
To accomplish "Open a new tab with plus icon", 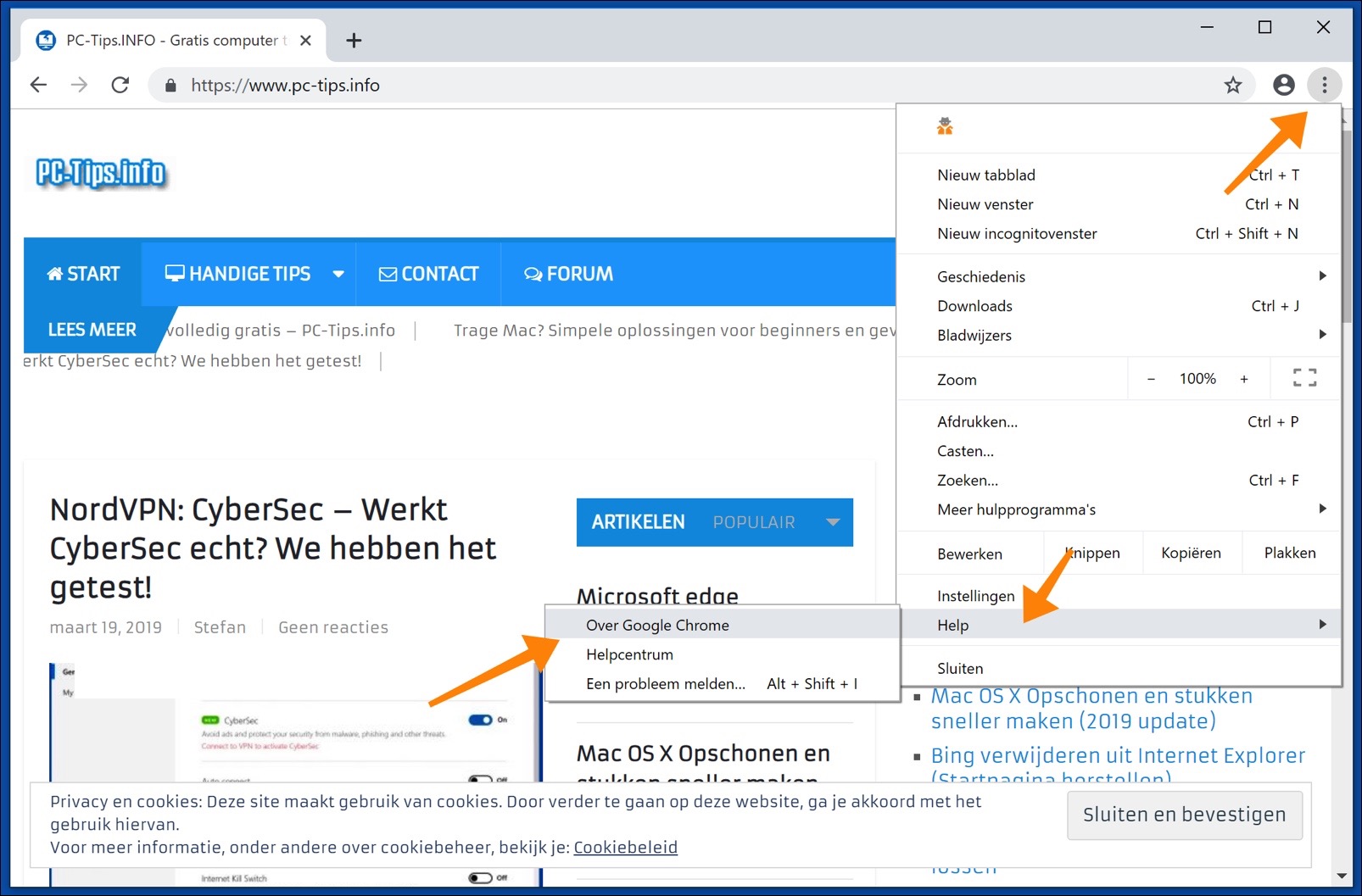I will [354, 41].
